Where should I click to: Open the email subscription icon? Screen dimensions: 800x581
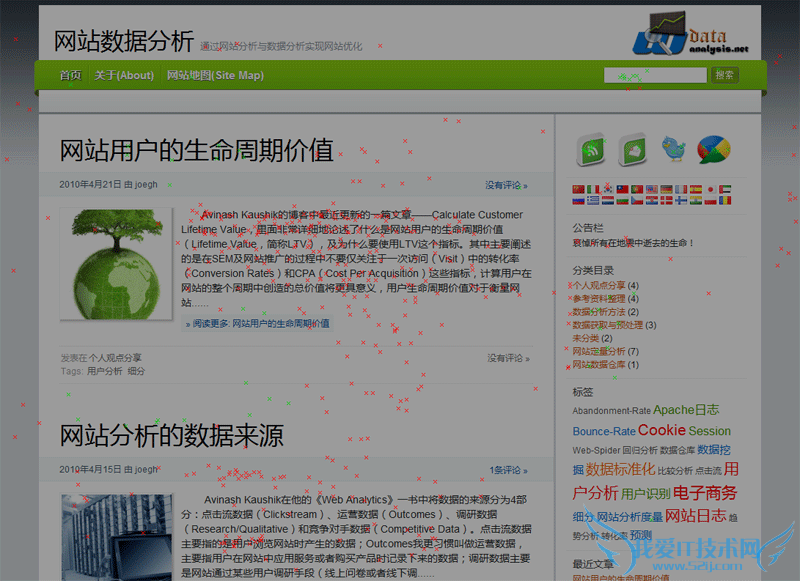pos(632,148)
